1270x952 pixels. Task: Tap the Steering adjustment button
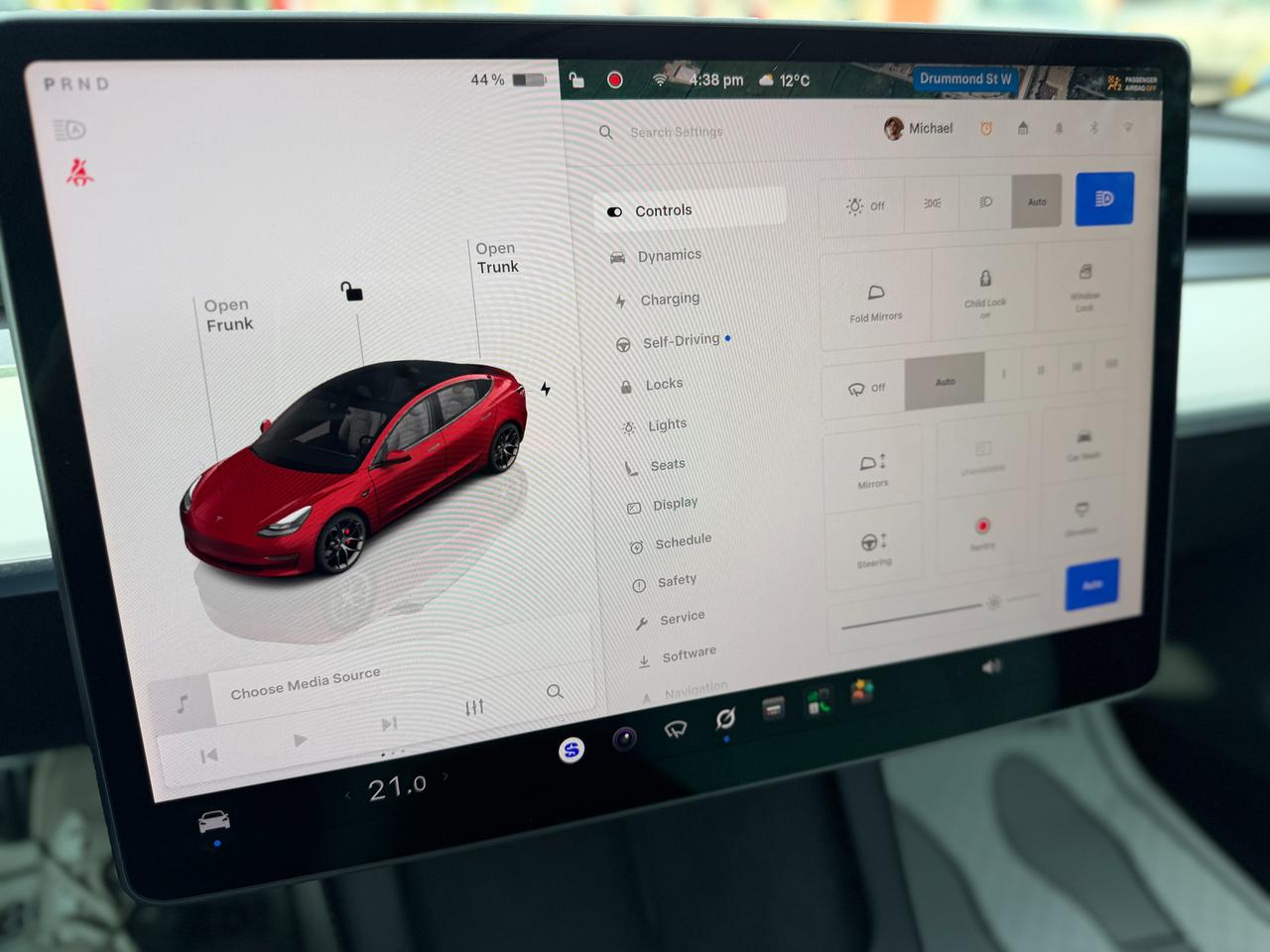(x=874, y=548)
